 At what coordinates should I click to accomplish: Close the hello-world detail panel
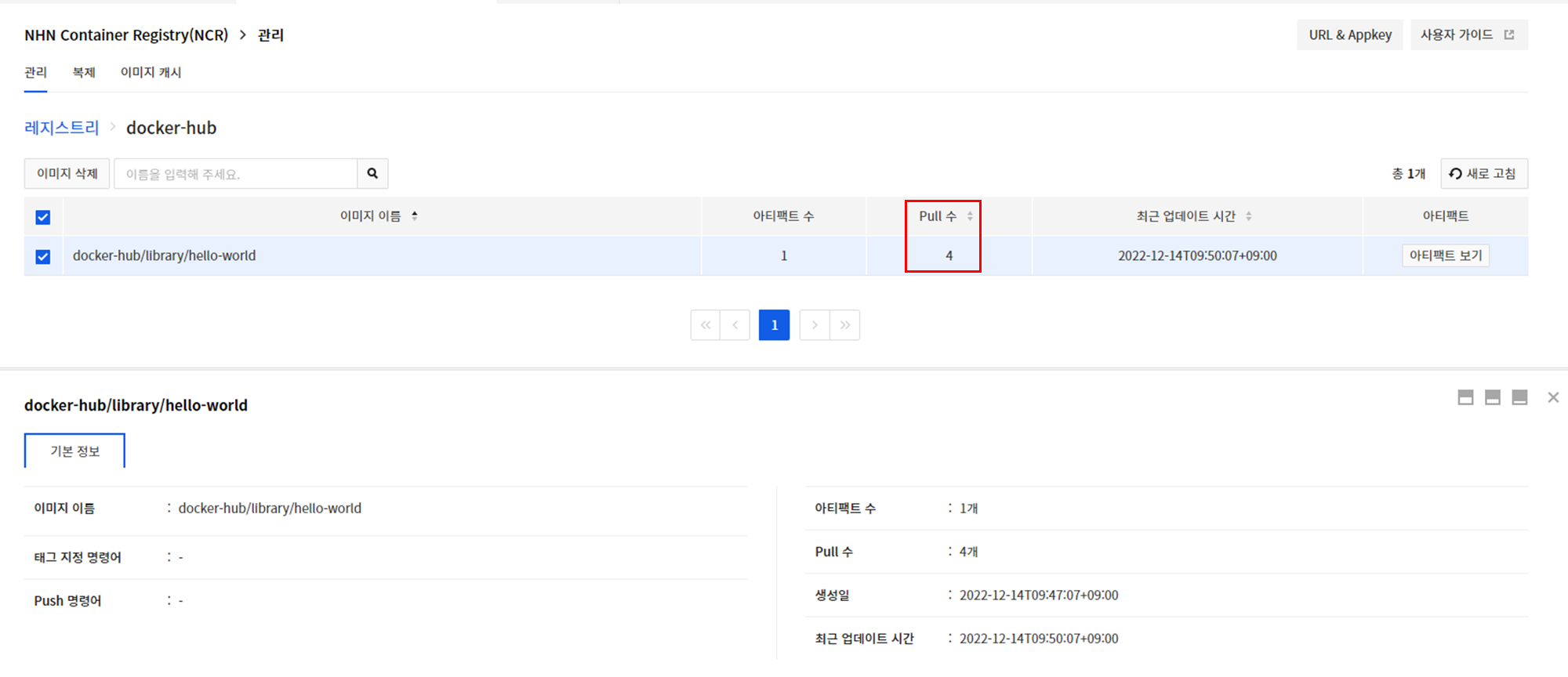point(1553,397)
